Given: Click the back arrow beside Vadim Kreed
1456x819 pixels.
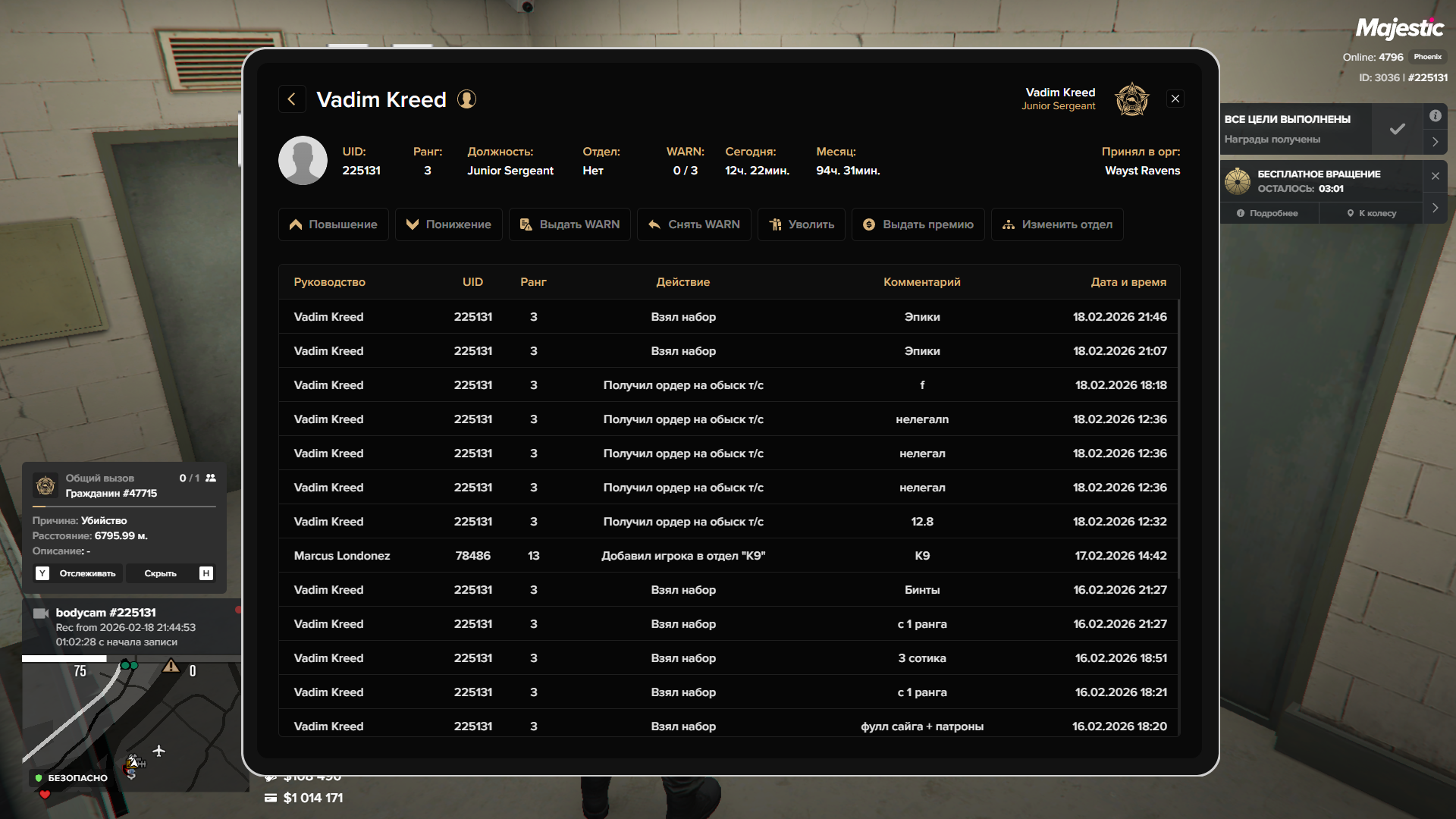Looking at the screenshot, I should pyautogui.click(x=292, y=99).
